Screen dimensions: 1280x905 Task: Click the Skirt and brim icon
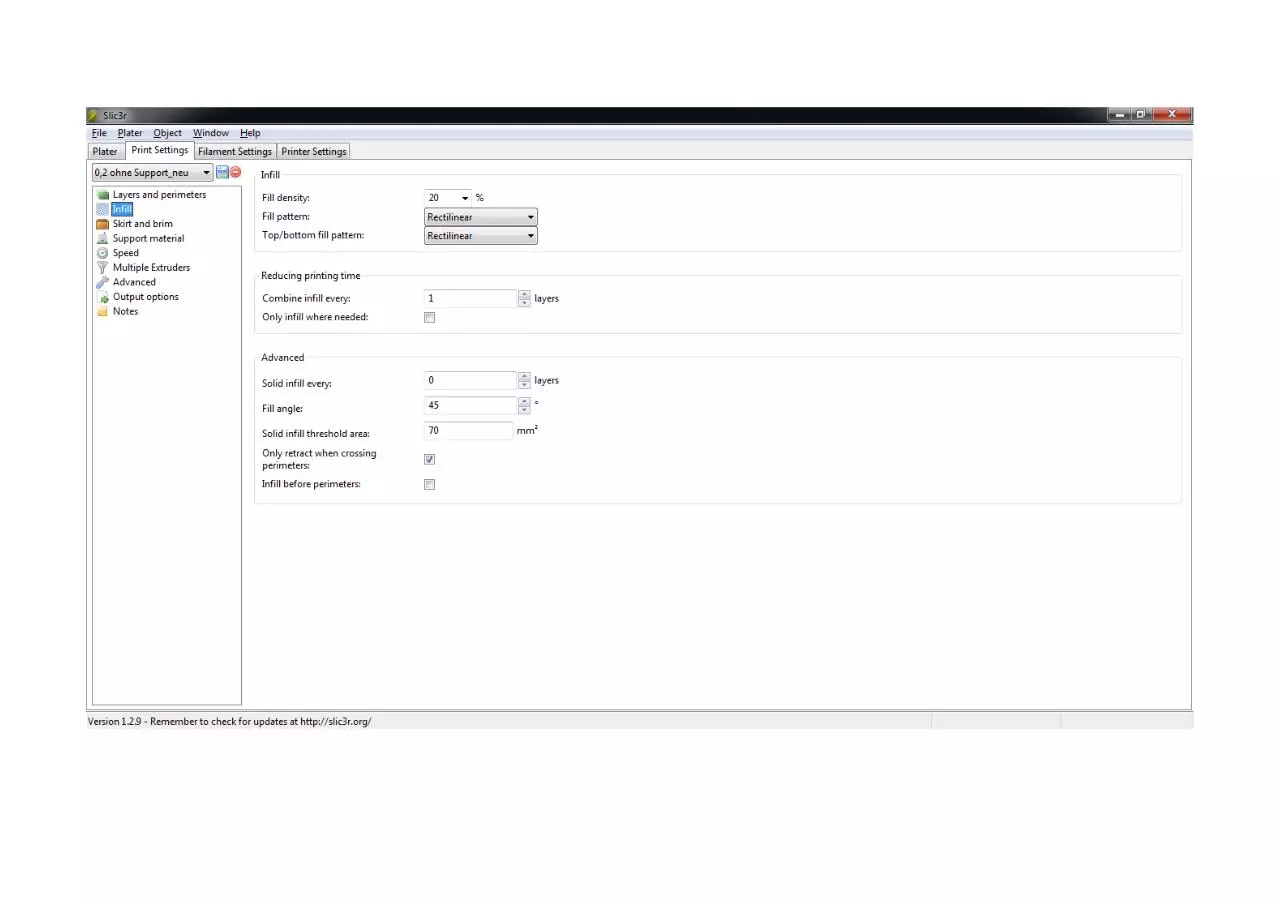(x=102, y=224)
